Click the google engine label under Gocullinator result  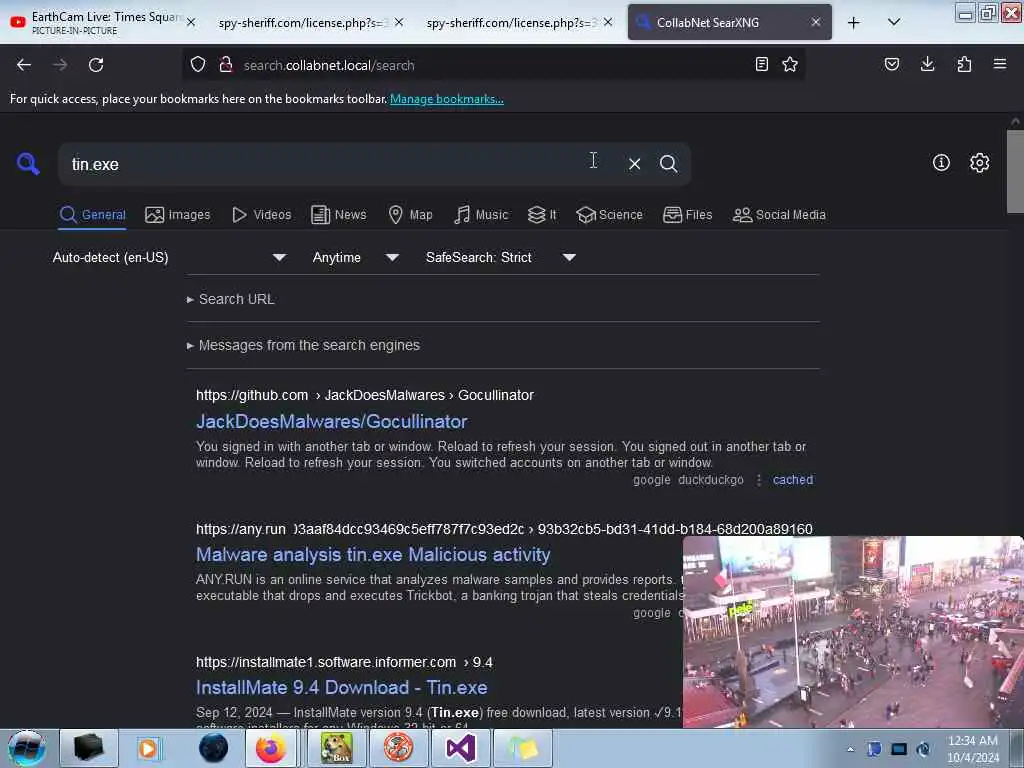coord(652,479)
